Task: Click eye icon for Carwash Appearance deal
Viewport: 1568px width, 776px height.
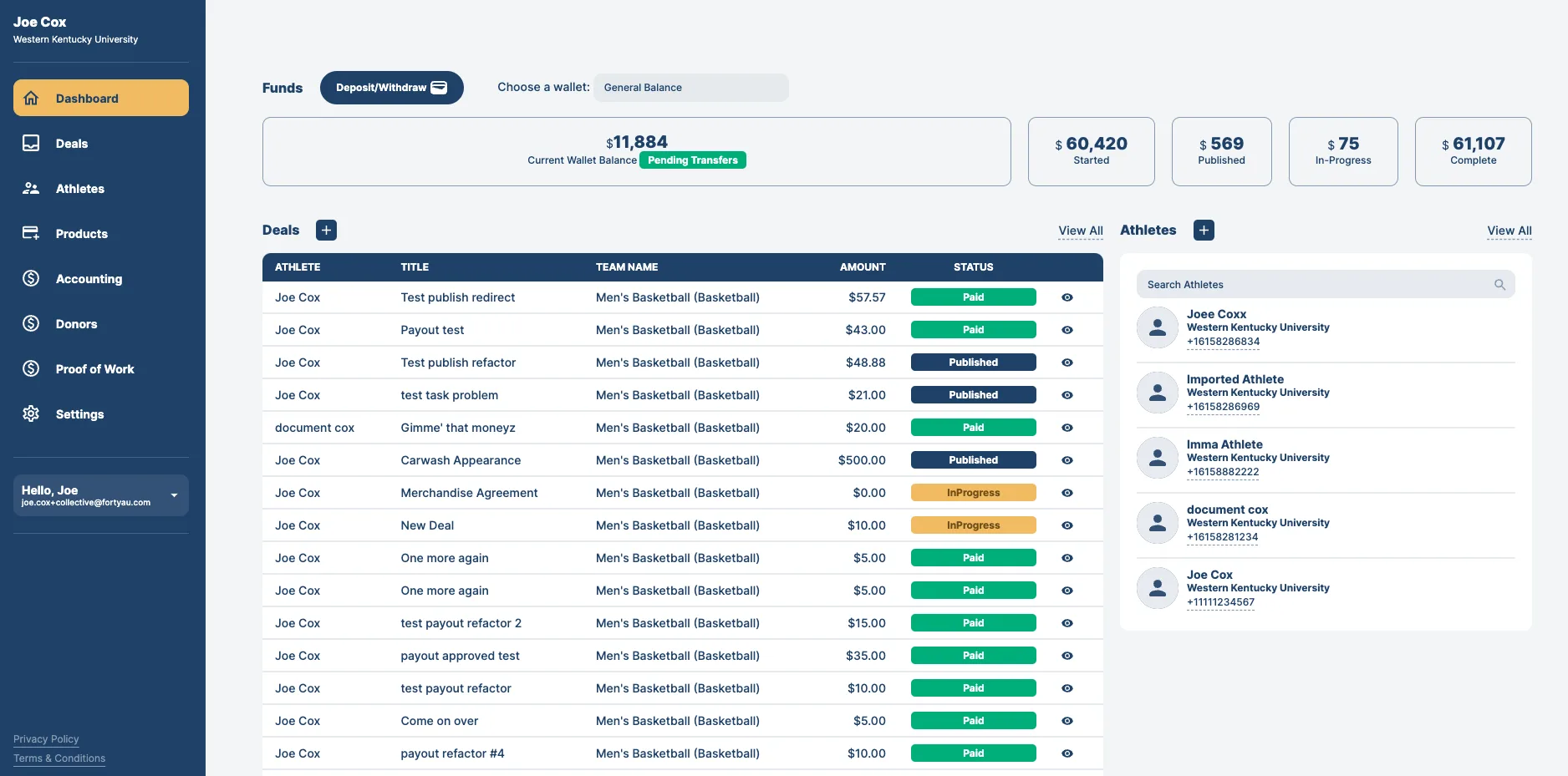Action: coord(1067,460)
